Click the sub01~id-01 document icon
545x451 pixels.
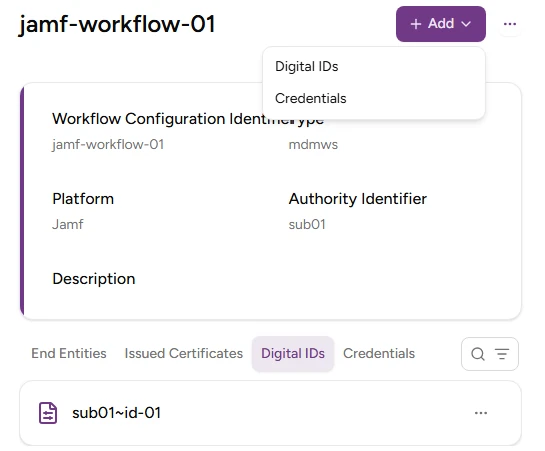pos(48,413)
